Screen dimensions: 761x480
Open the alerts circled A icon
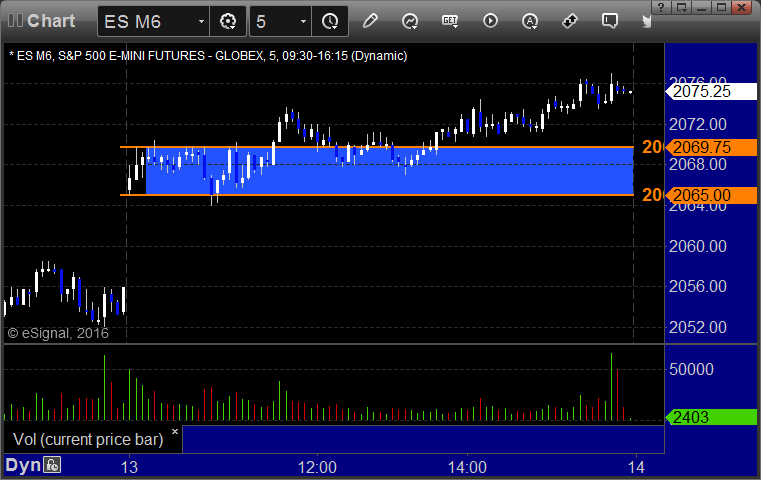[530, 21]
